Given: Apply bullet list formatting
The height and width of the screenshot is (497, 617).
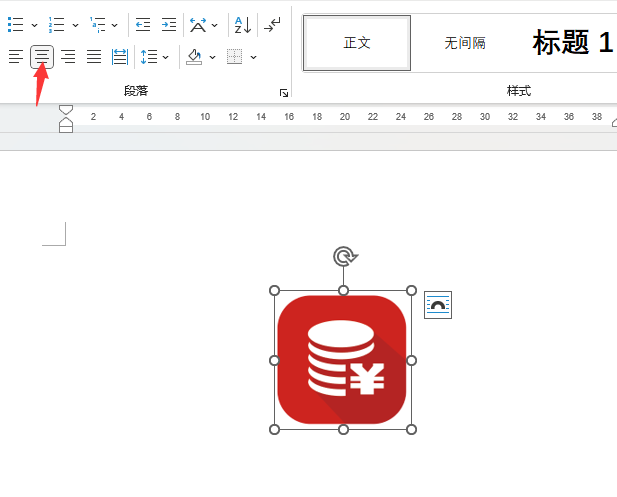Looking at the screenshot, I should click(x=16, y=25).
